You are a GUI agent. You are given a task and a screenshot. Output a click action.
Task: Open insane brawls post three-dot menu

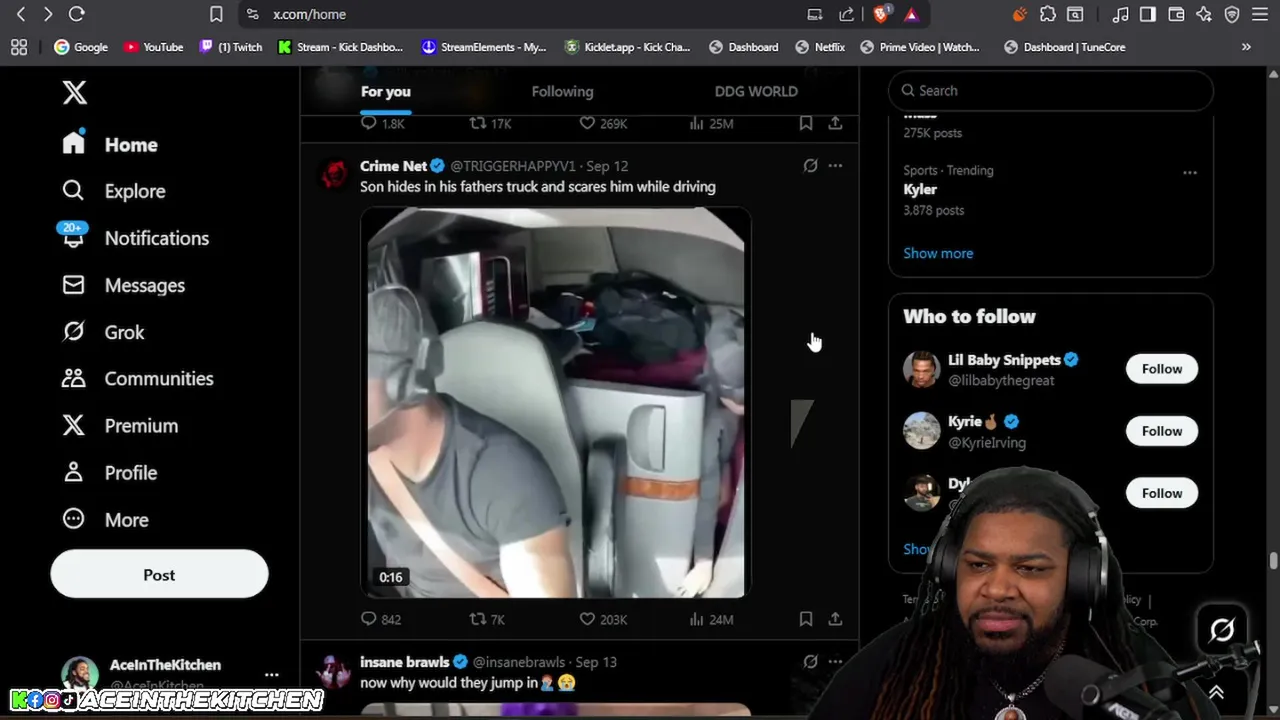[835, 662]
